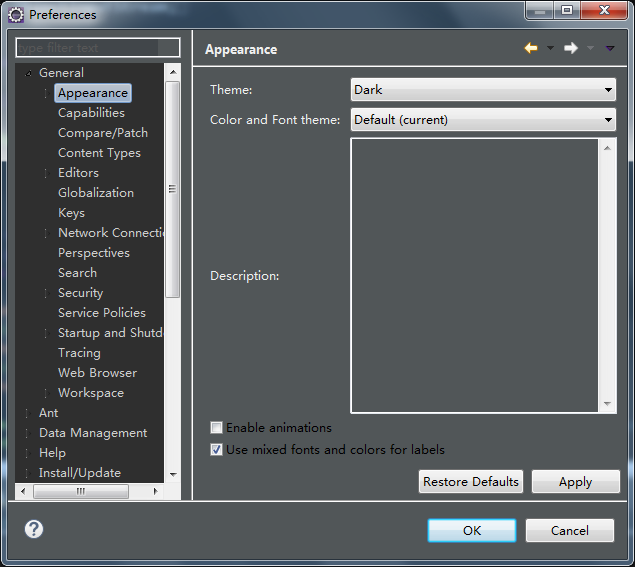Enable animations checkbox

[x=216, y=428]
